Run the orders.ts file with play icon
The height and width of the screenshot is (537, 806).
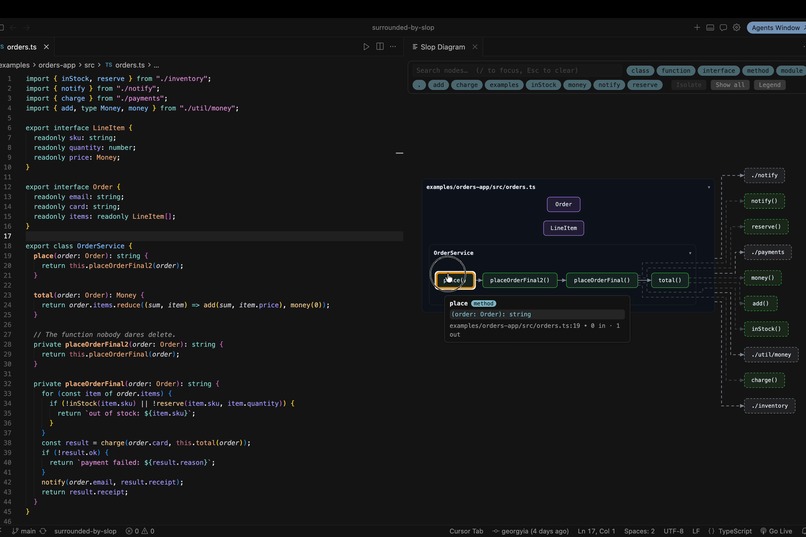click(x=366, y=47)
